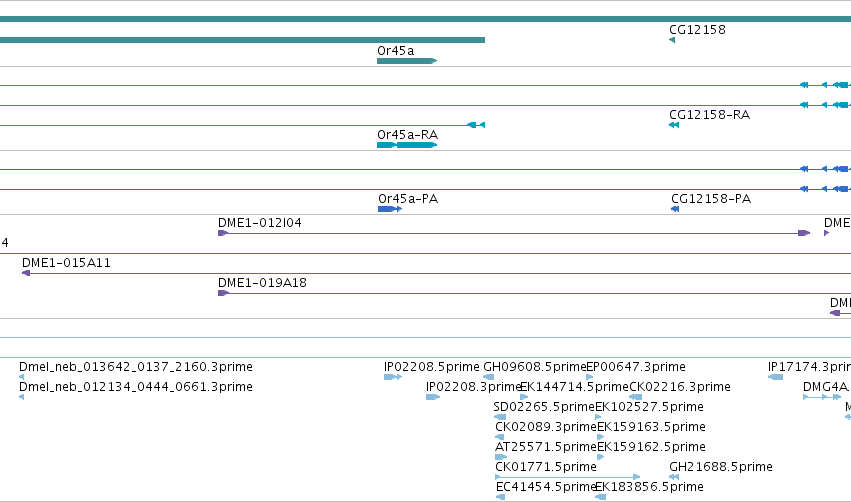Image resolution: width=851 pixels, height=502 pixels.
Task: Select the Or45a-PA protein feature
Action: click(390, 209)
